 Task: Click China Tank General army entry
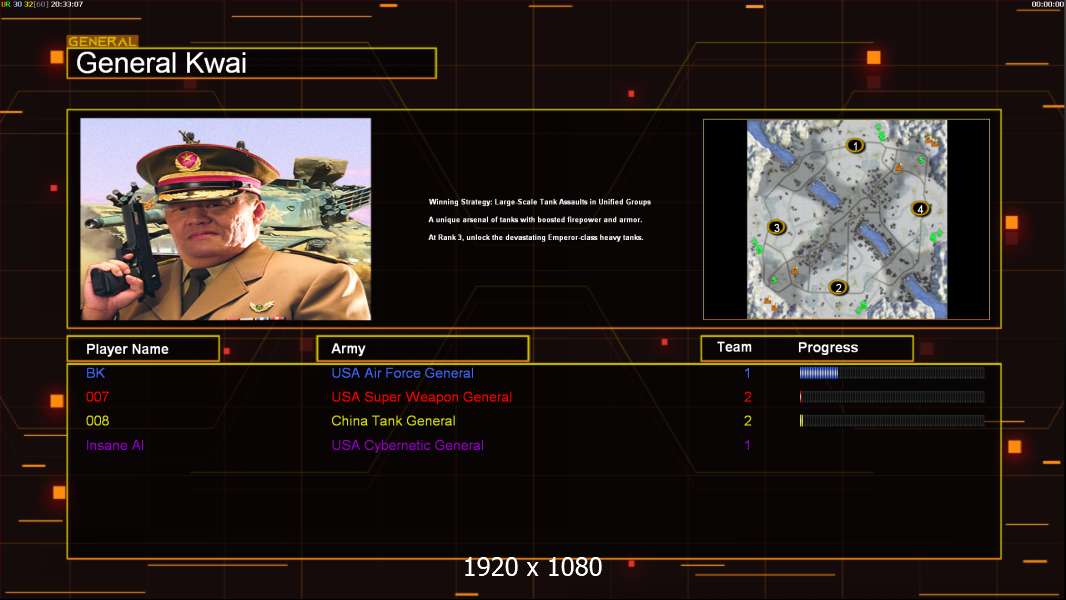pos(393,421)
